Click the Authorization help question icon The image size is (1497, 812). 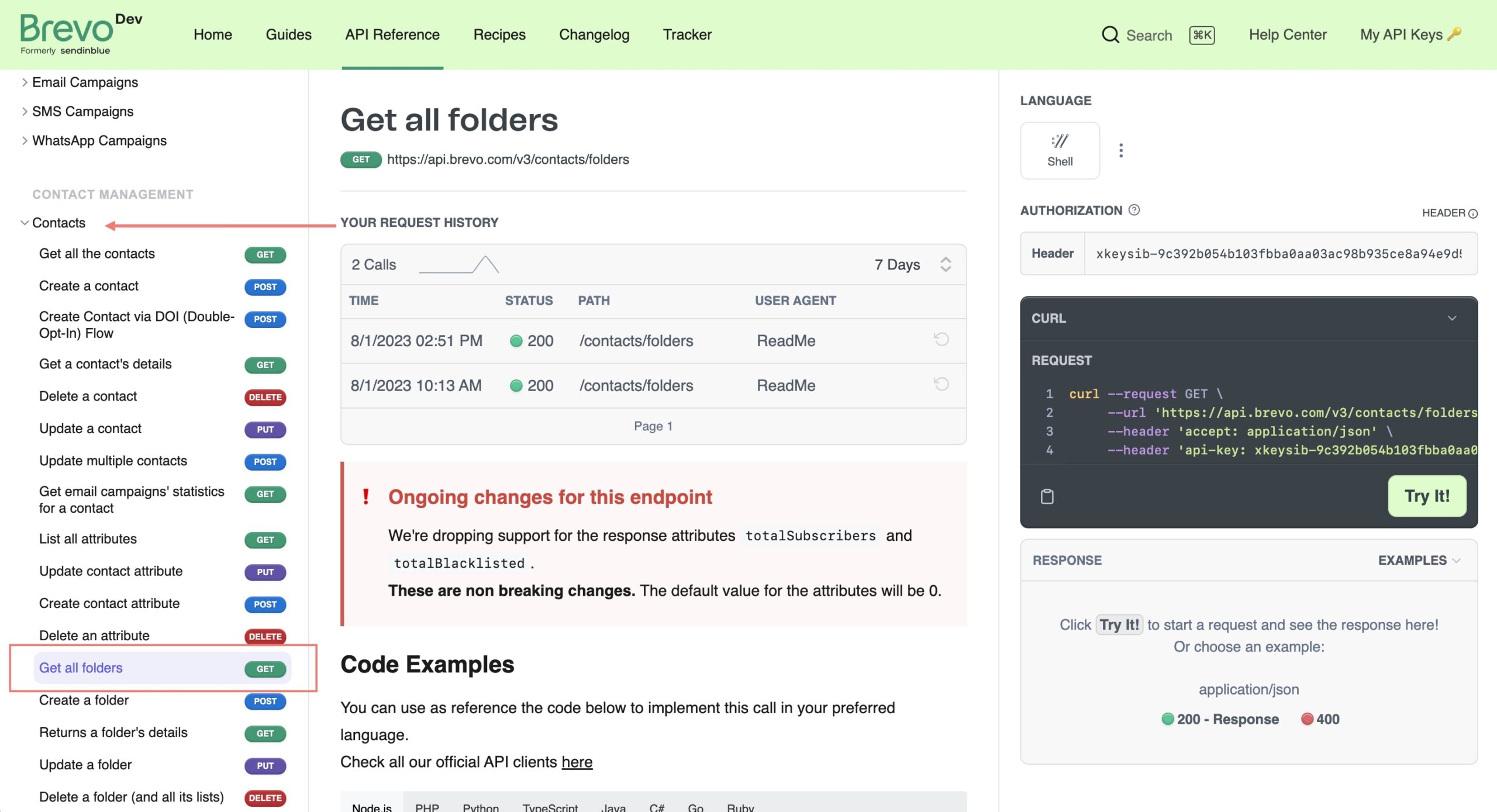tap(1134, 210)
